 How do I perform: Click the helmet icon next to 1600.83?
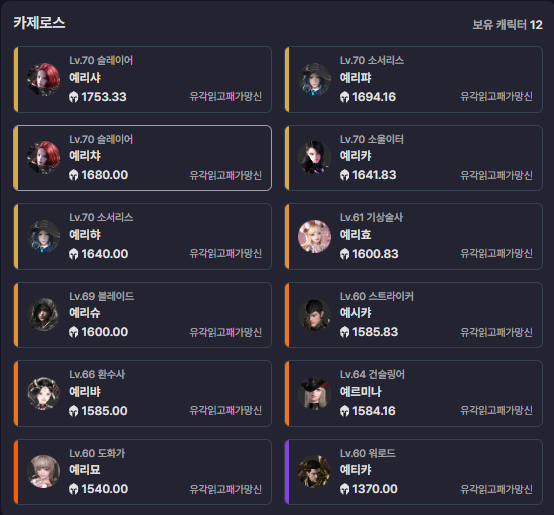(344, 254)
